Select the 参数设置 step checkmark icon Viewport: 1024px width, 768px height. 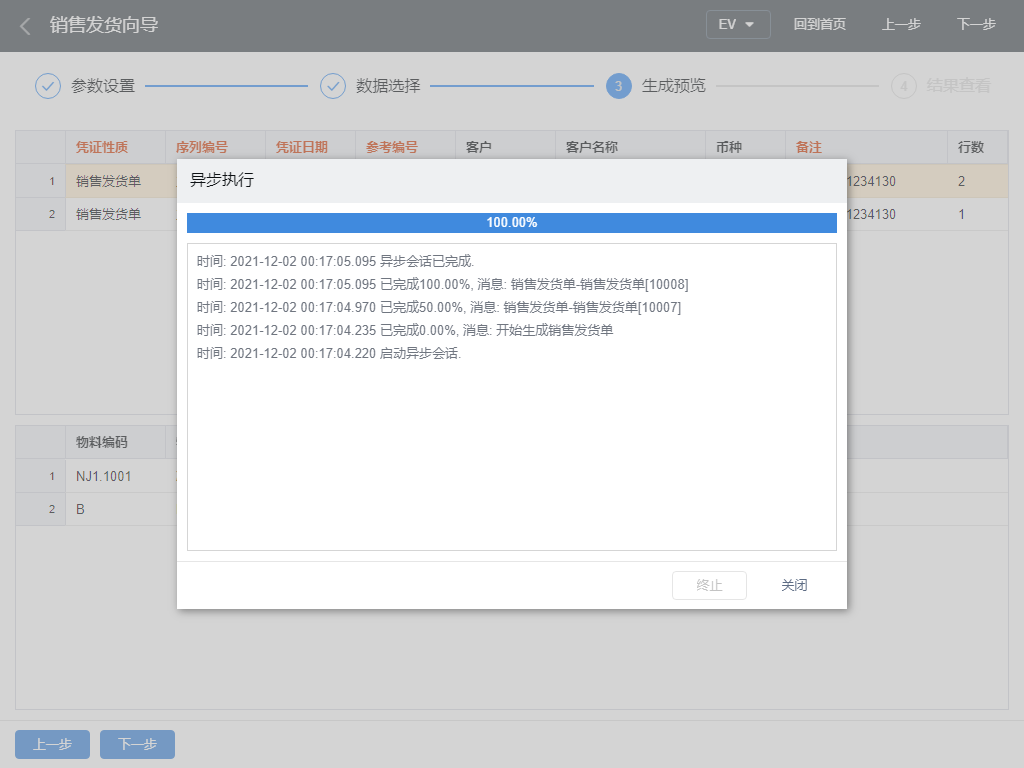(x=48, y=86)
